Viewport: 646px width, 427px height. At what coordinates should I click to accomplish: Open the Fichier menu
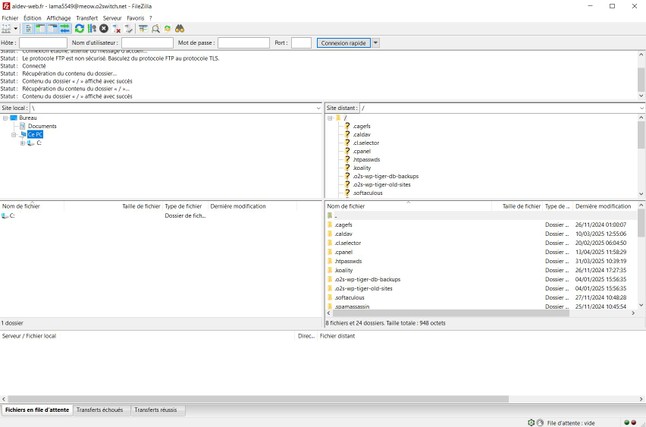[10, 18]
